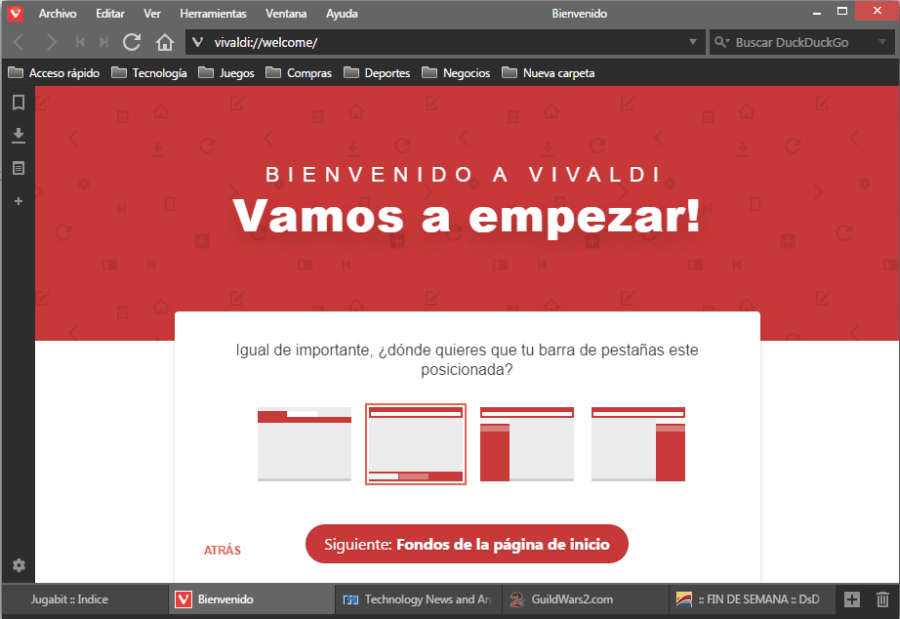Click the Fast forward button
The image size is (900, 619).
point(104,42)
